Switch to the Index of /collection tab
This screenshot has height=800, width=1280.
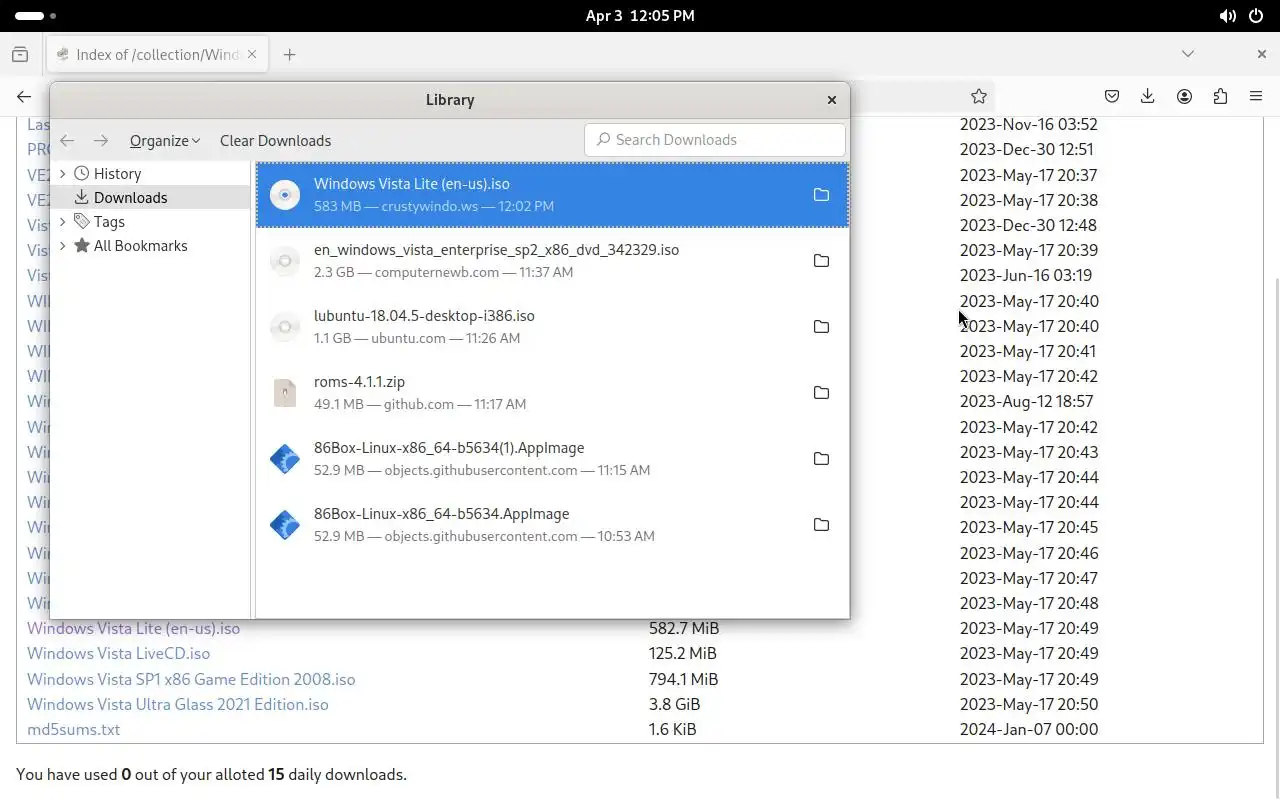(156, 55)
